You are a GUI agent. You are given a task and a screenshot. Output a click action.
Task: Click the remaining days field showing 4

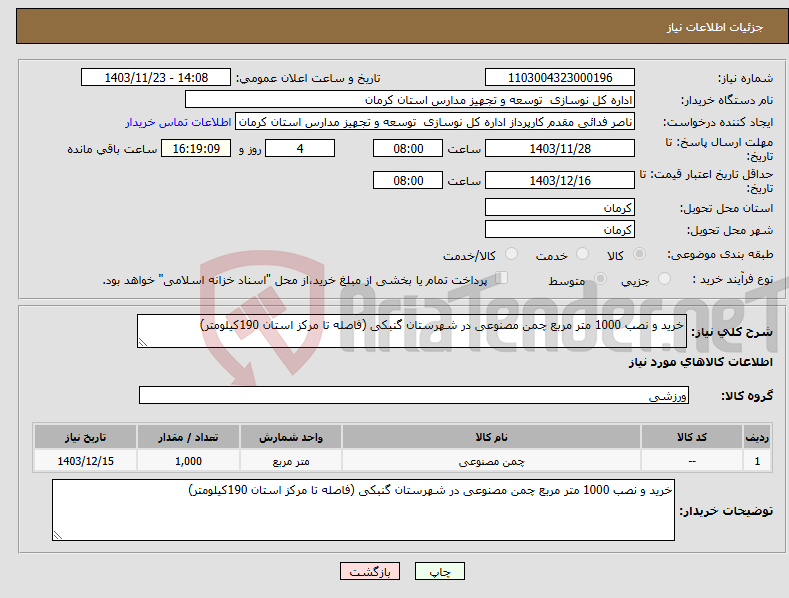[300, 148]
